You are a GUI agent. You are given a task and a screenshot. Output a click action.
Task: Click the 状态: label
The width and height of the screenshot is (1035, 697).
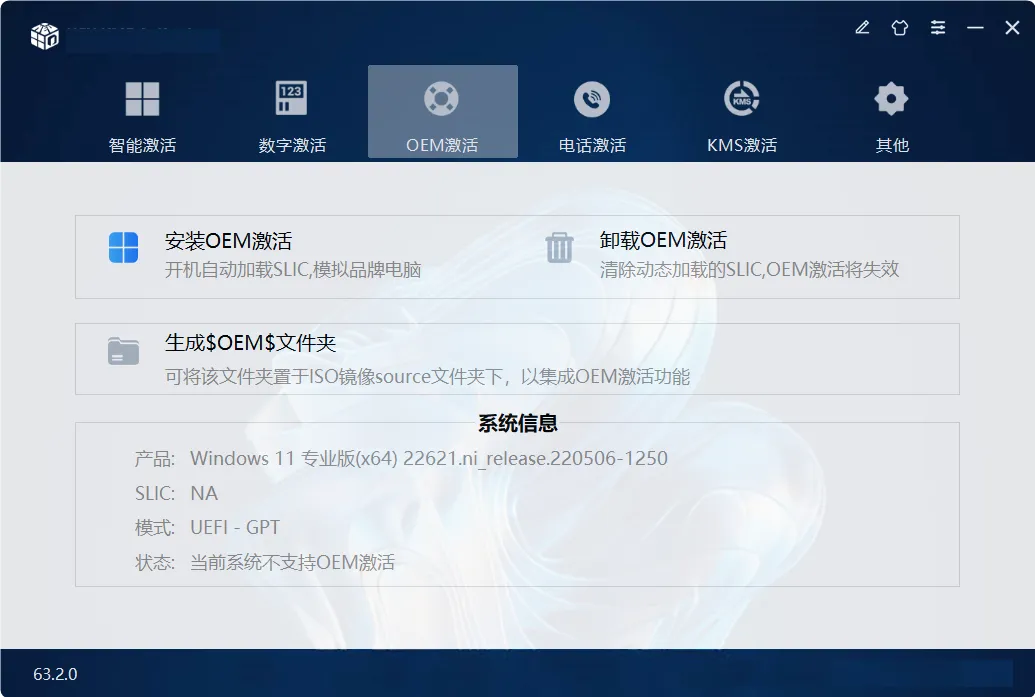(154, 562)
